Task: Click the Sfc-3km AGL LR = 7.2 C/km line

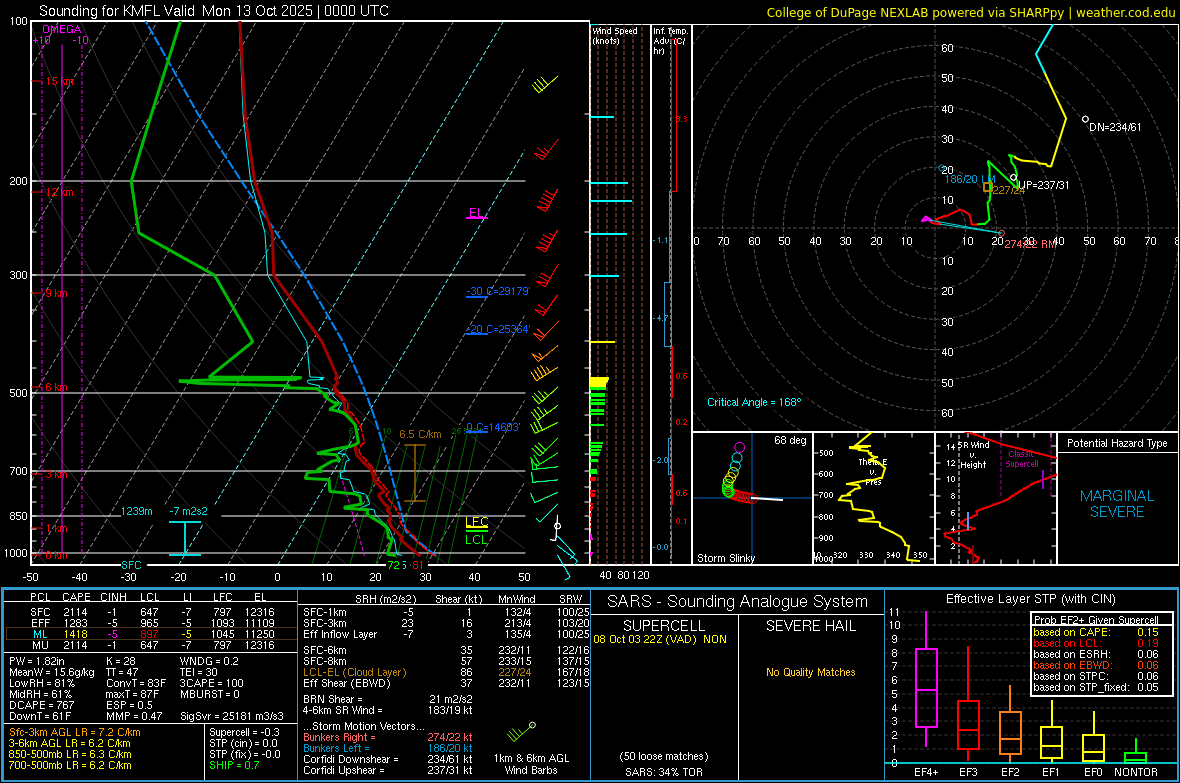Action: [x=75, y=733]
